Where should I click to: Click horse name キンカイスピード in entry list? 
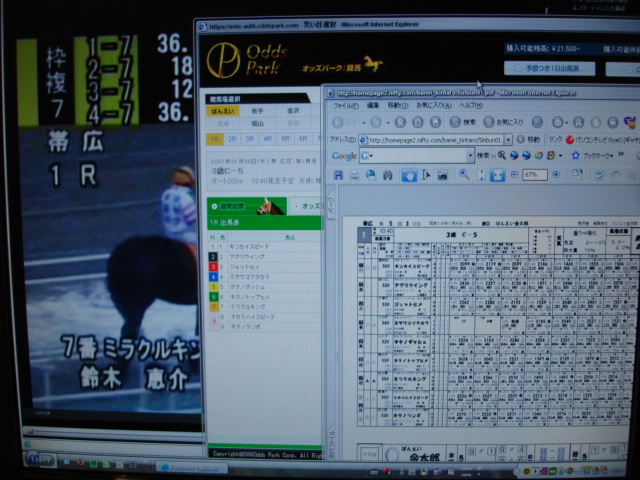(x=249, y=247)
